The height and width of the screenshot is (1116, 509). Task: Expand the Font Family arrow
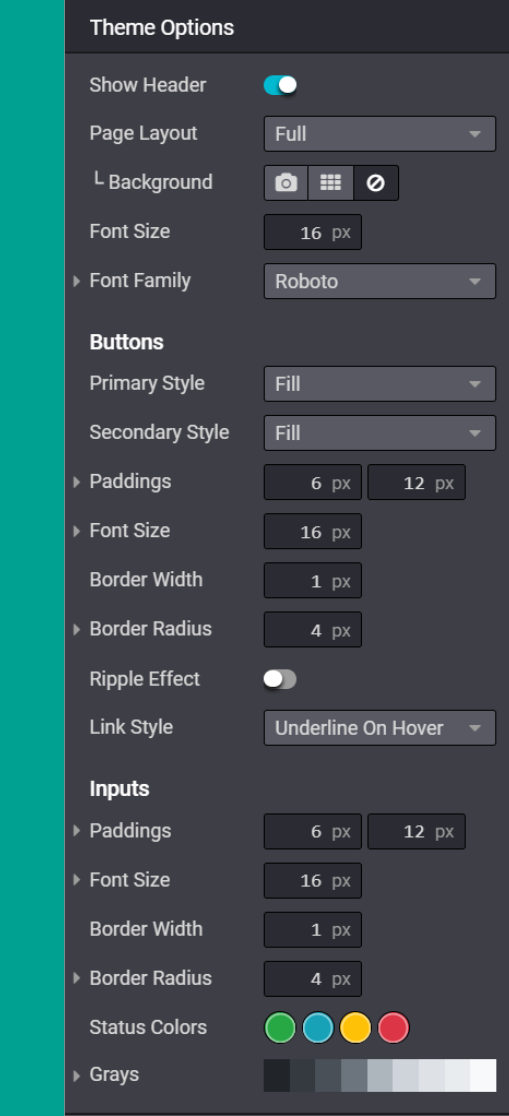pyautogui.click(x=77, y=281)
